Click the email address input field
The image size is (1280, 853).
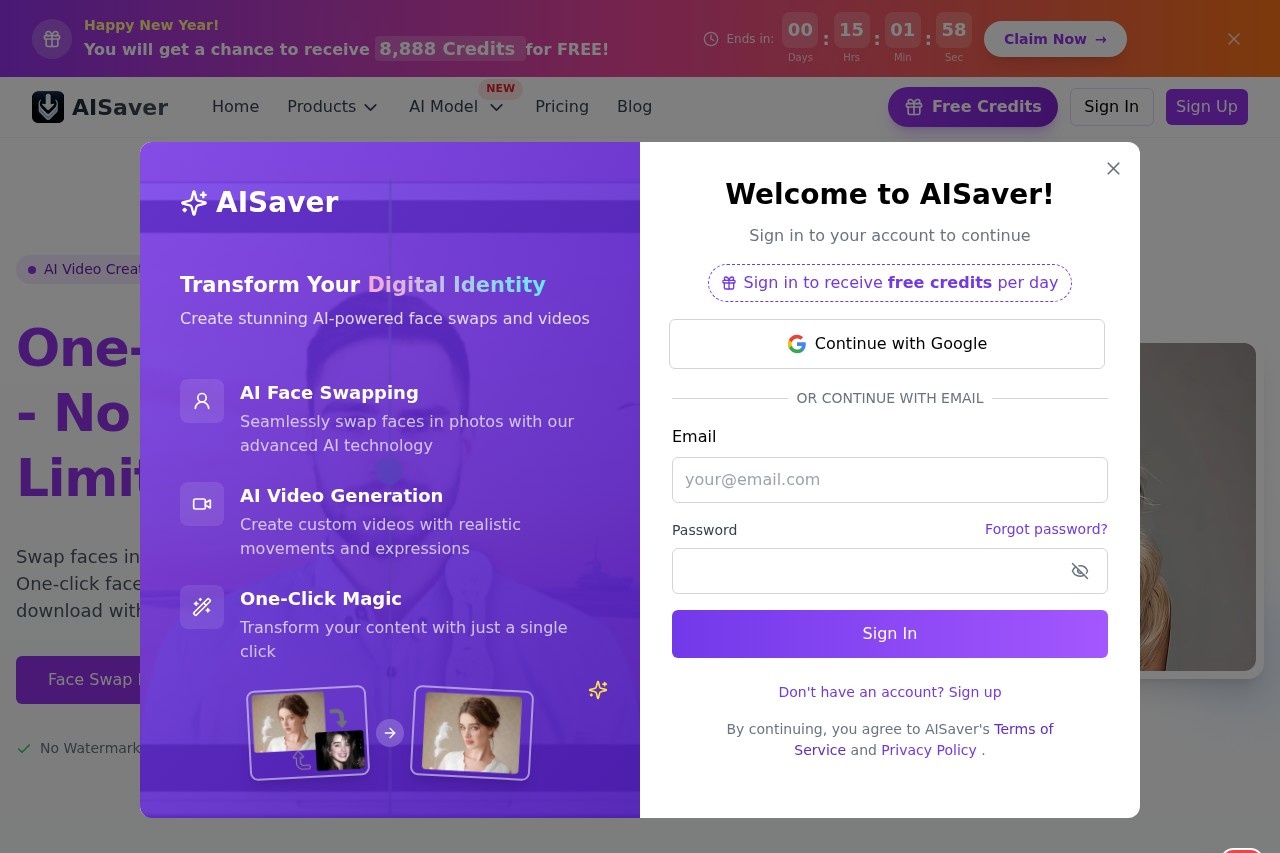[889, 479]
